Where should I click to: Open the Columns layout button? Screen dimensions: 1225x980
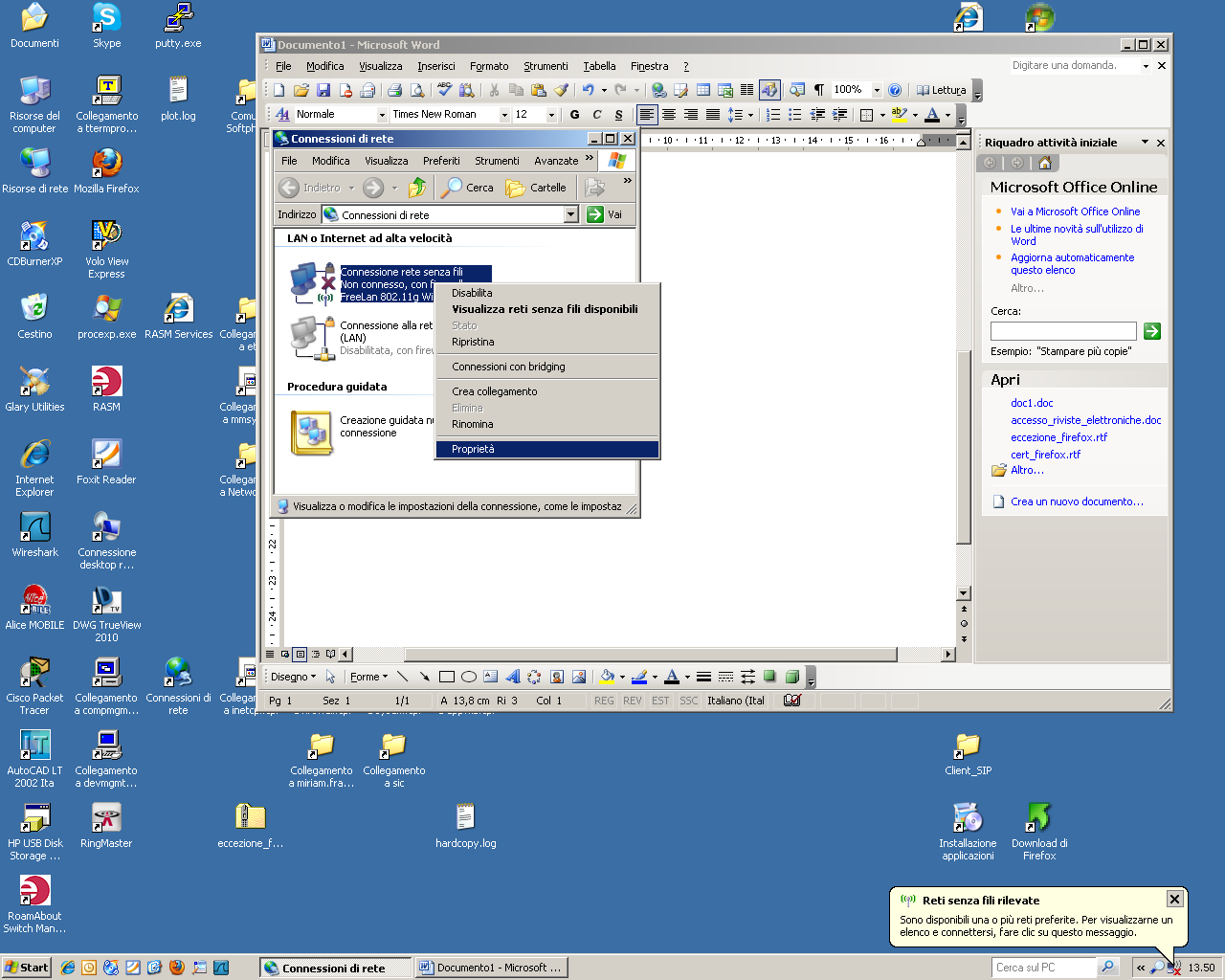(x=746, y=90)
